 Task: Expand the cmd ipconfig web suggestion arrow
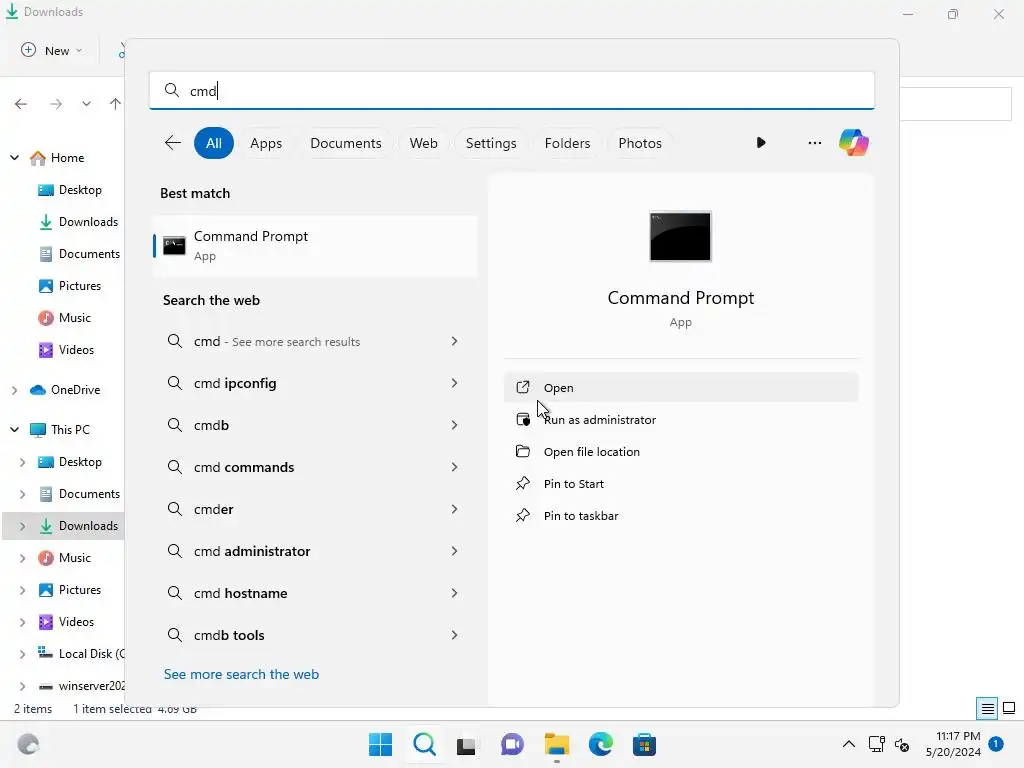click(x=454, y=383)
